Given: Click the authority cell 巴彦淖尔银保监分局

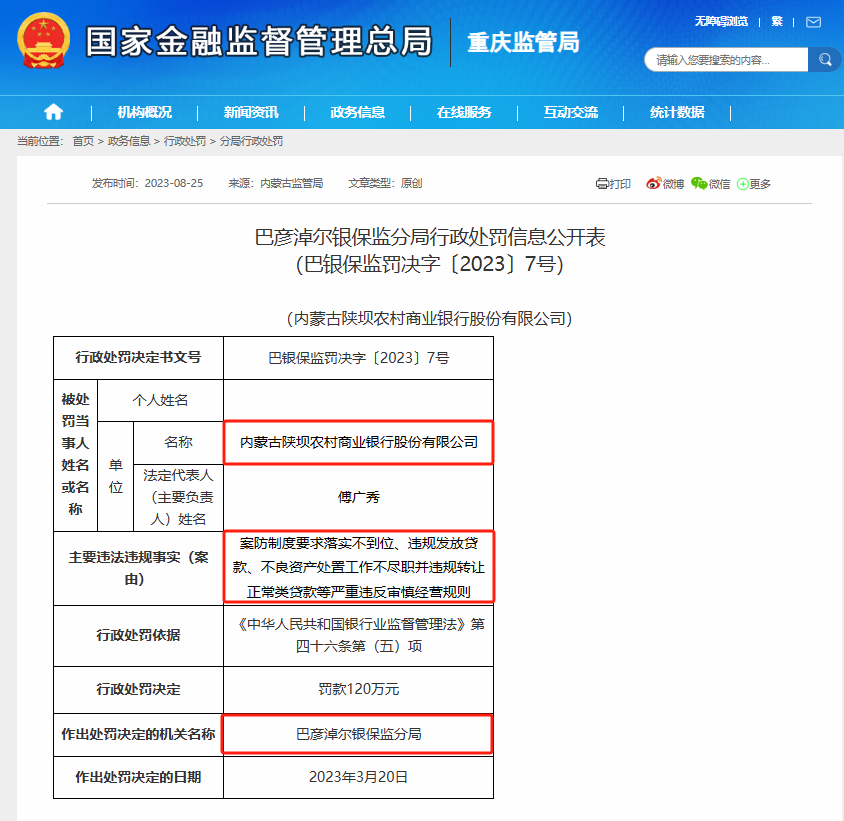Looking at the screenshot, I should (x=357, y=734).
